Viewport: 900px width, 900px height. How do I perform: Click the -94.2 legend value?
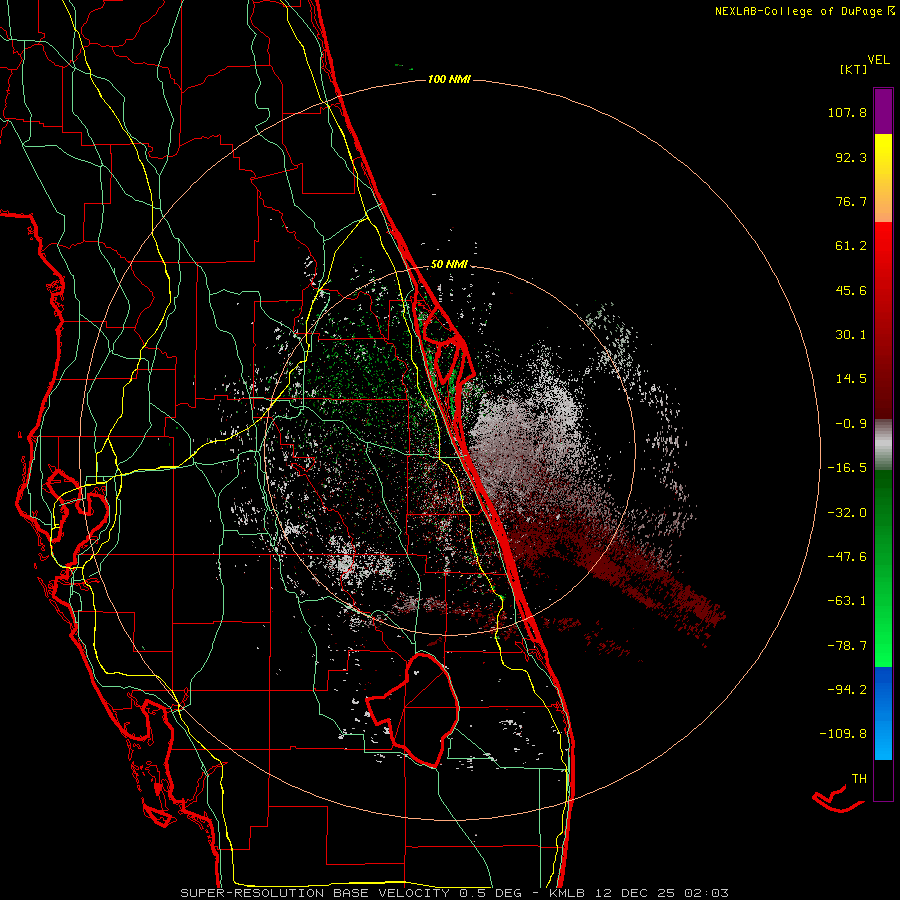pyautogui.click(x=847, y=689)
